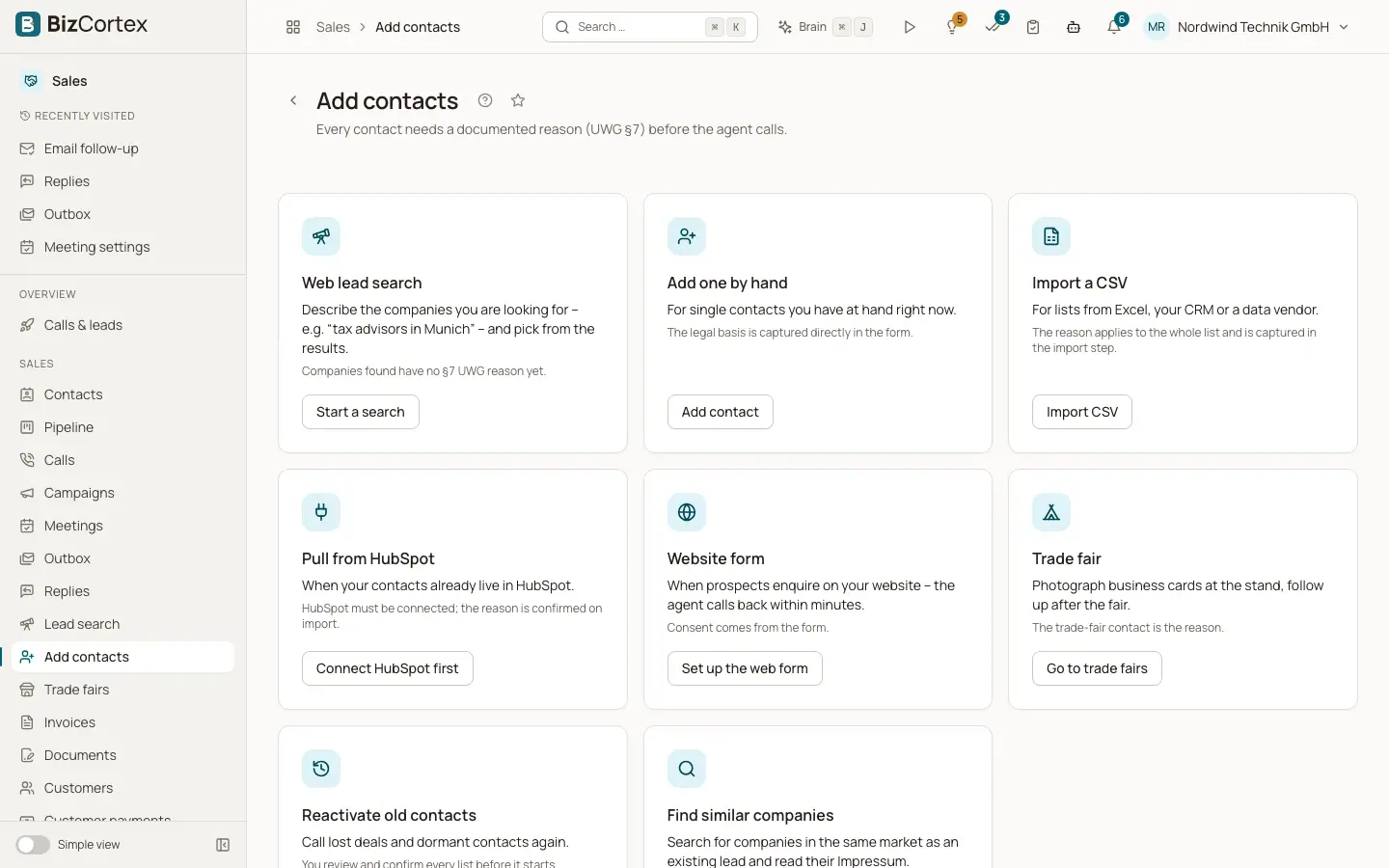
Task: Open Campaigns in the sidebar
Action: [123, 493]
